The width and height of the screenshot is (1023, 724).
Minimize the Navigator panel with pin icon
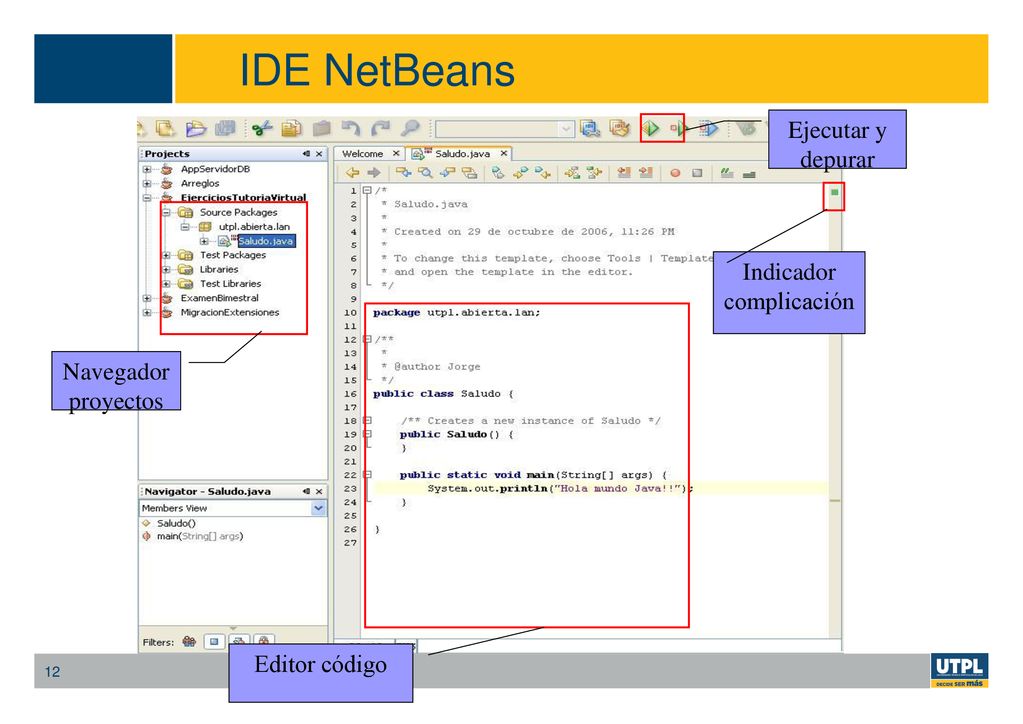tap(306, 492)
